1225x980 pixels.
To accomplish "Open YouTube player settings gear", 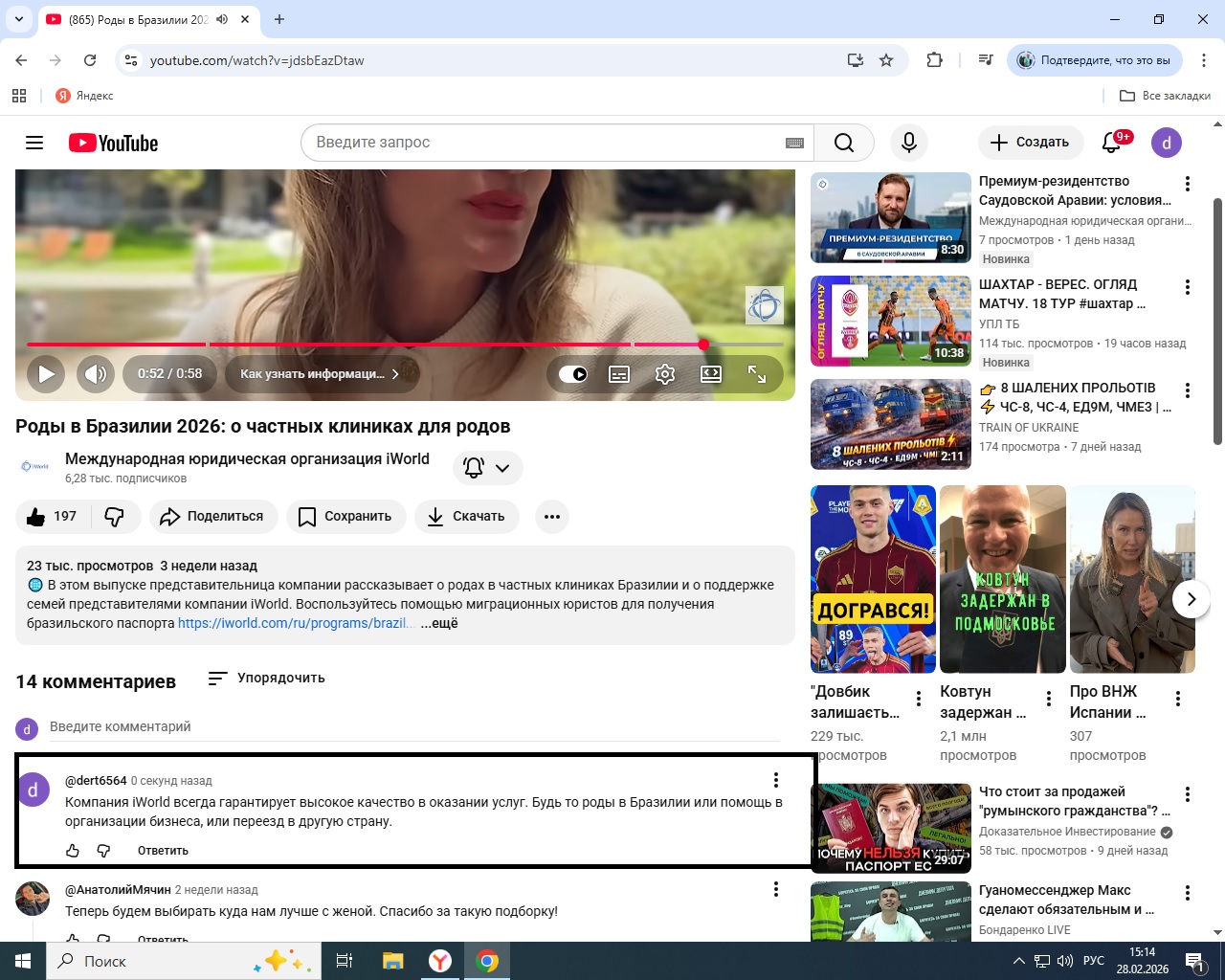I will (665, 374).
